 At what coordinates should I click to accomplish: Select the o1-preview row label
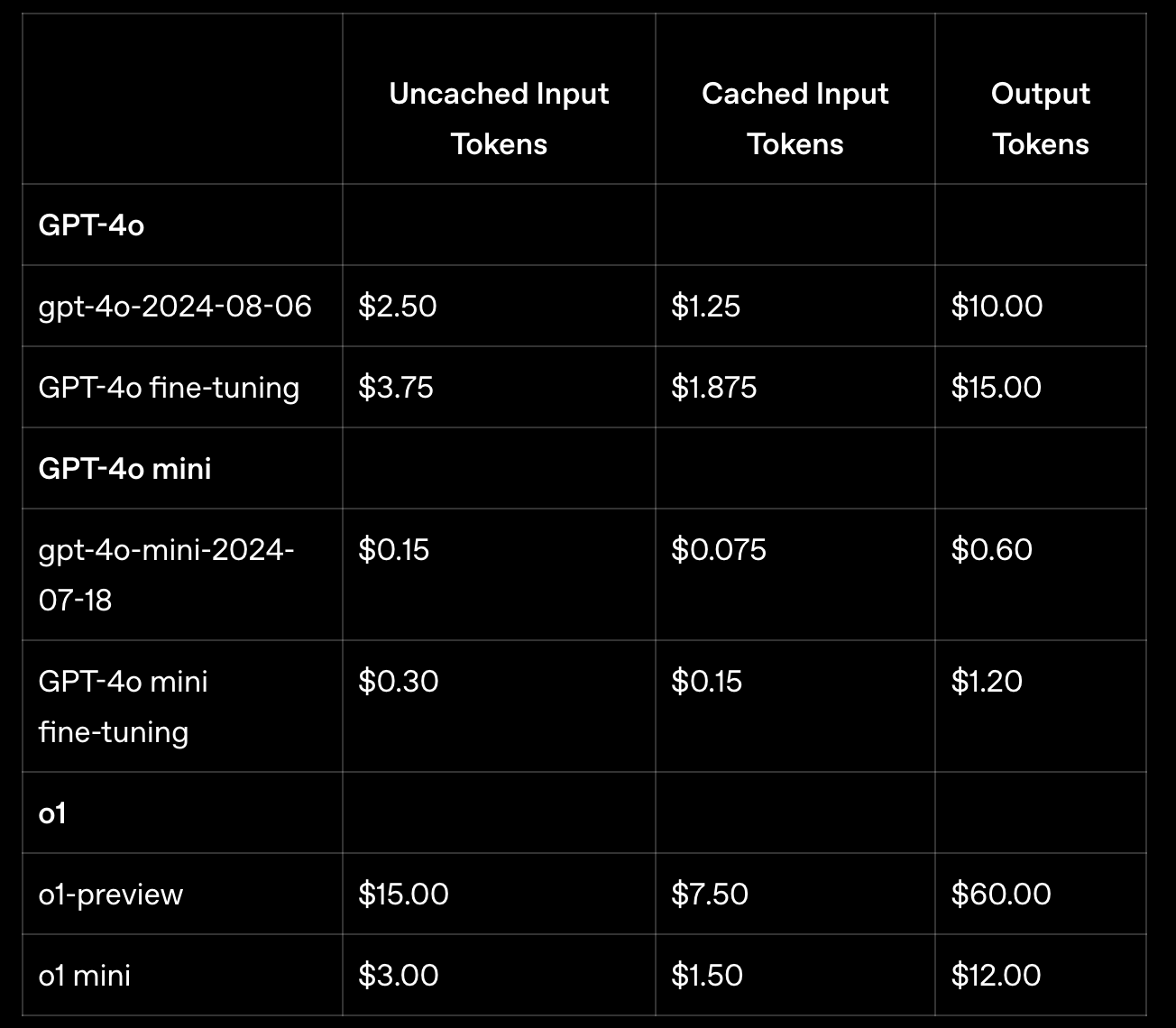click(x=111, y=895)
